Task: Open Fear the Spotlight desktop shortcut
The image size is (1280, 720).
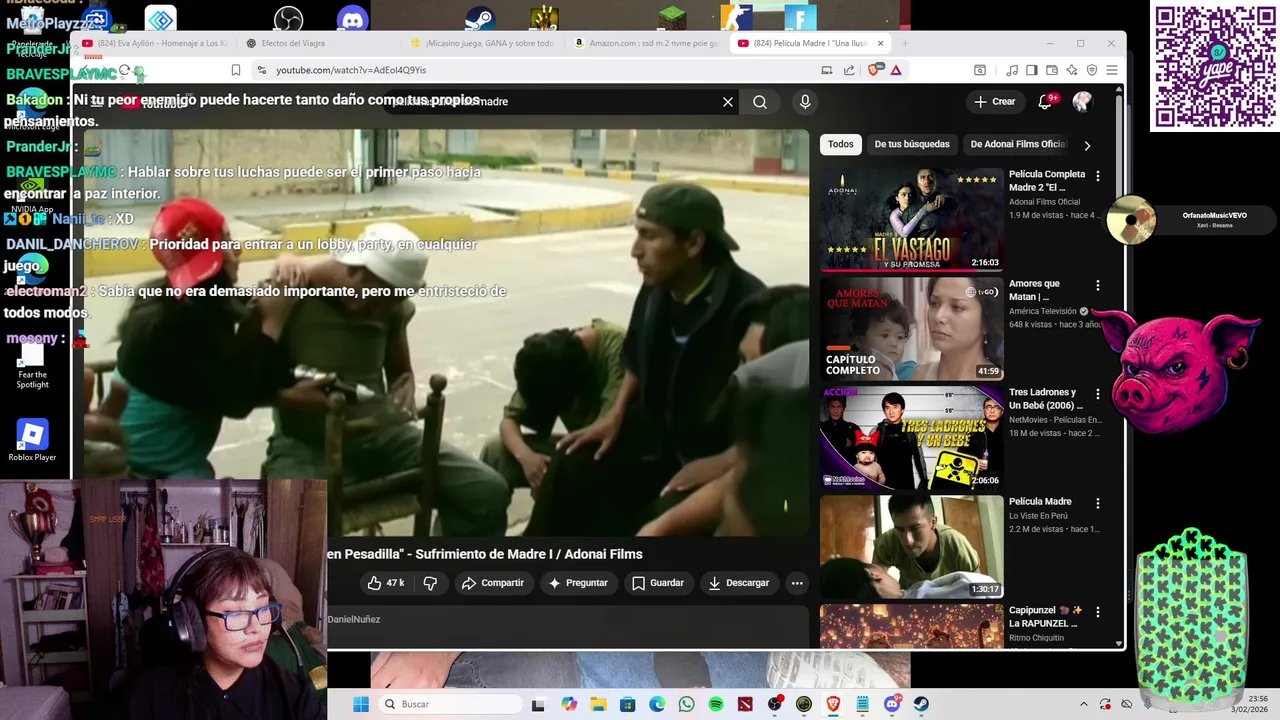Action: [x=32, y=367]
